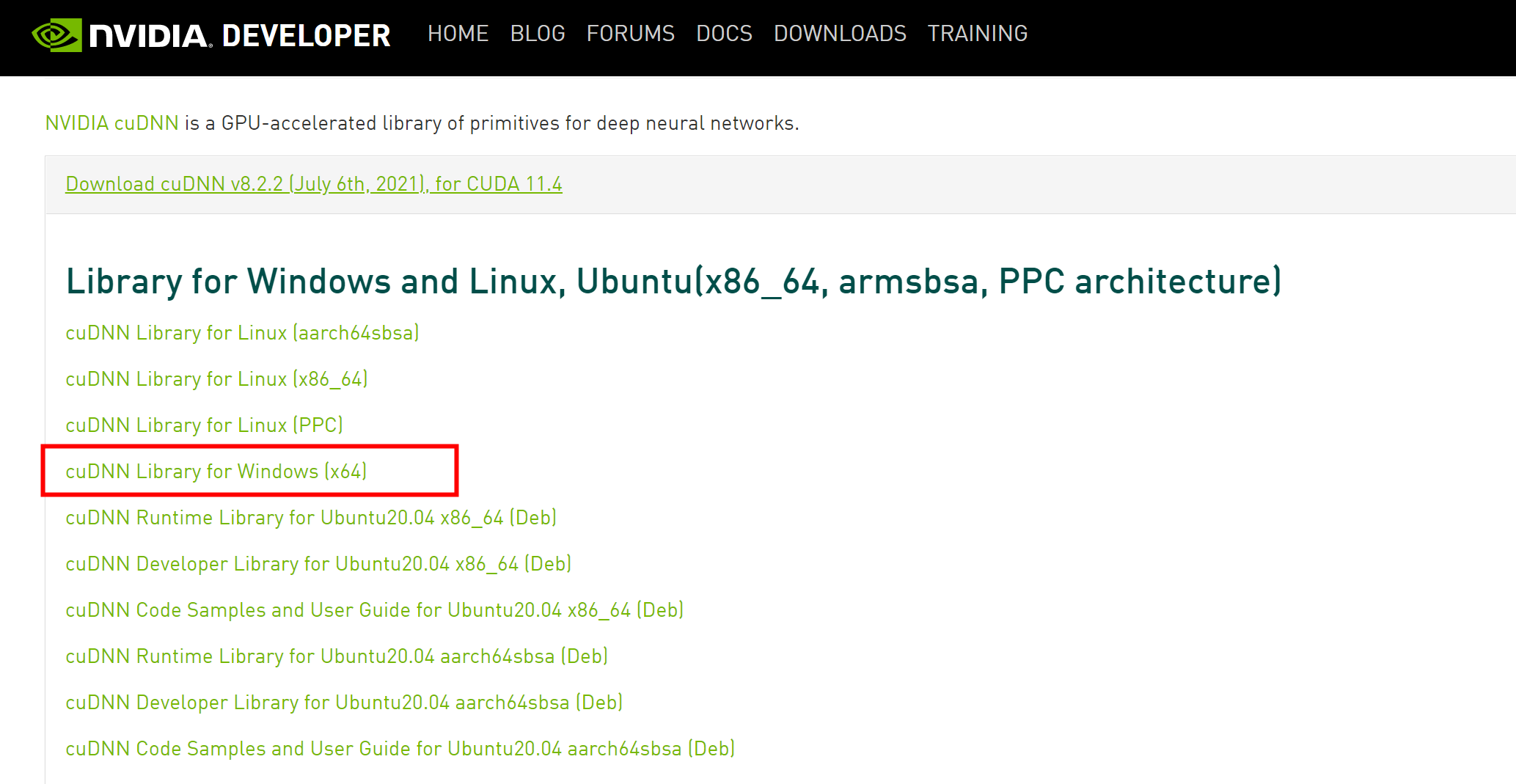Get Code Samples User Guide Ubuntu20.04 aarch64sbsa
This screenshot has height=784, width=1516.
(x=400, y=749)
